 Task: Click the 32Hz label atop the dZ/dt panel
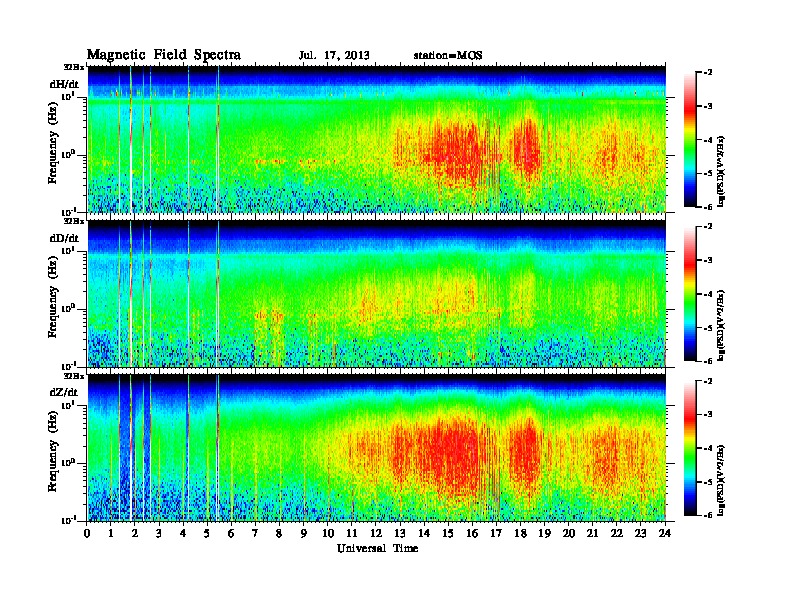(x=74, y=375)
